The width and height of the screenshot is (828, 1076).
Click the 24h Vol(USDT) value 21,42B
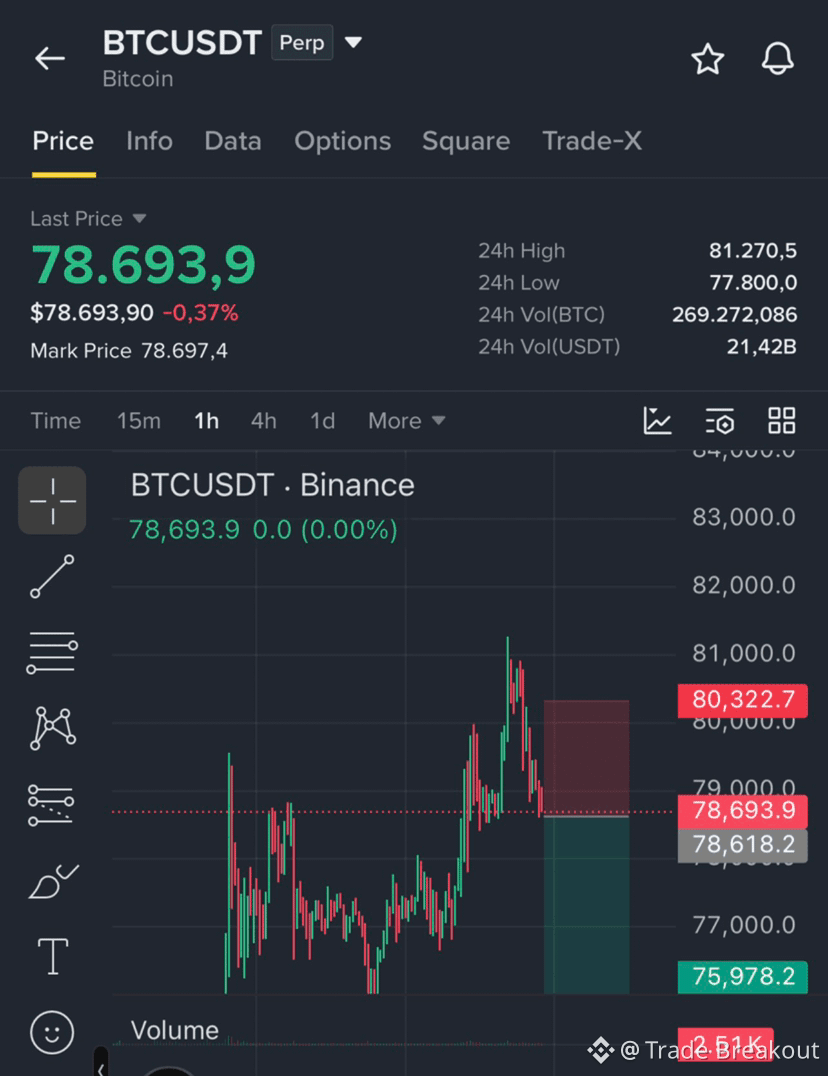point(761,347)
